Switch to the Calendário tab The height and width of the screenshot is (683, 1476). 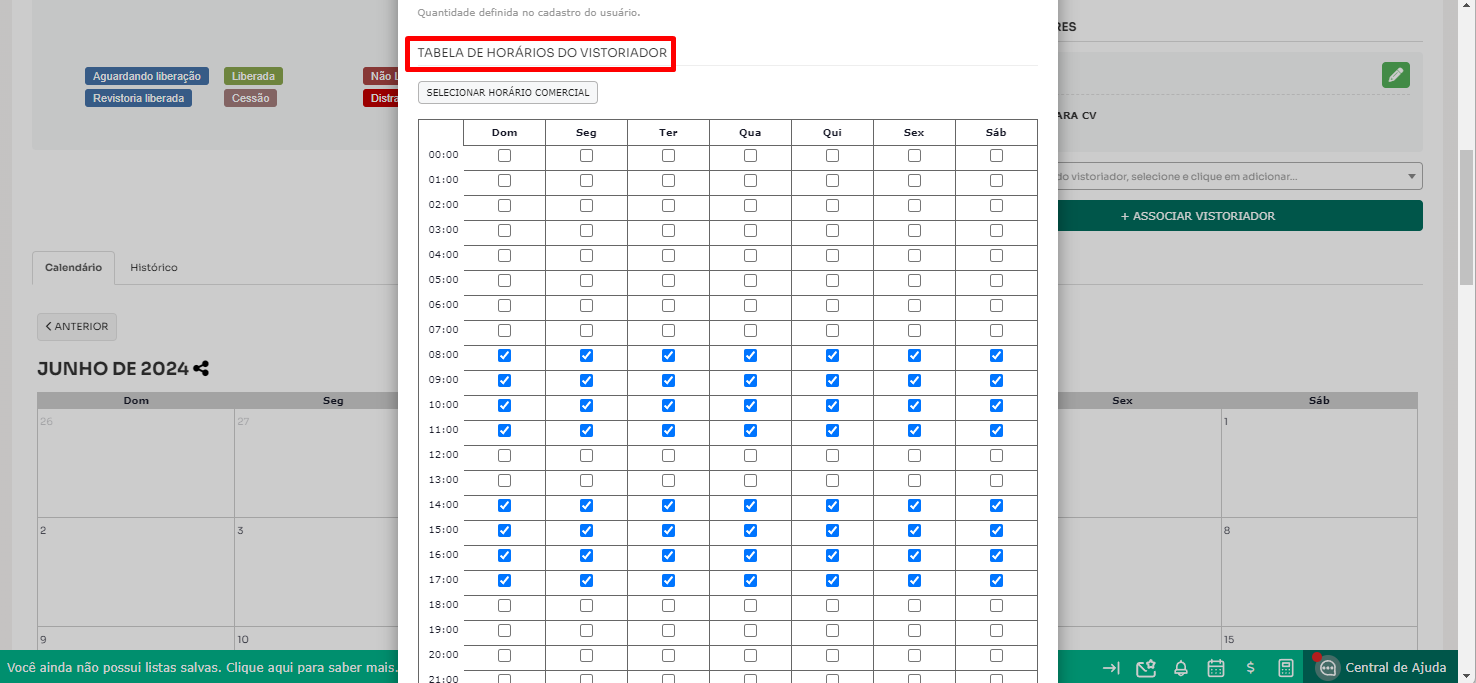pos(73,267)
